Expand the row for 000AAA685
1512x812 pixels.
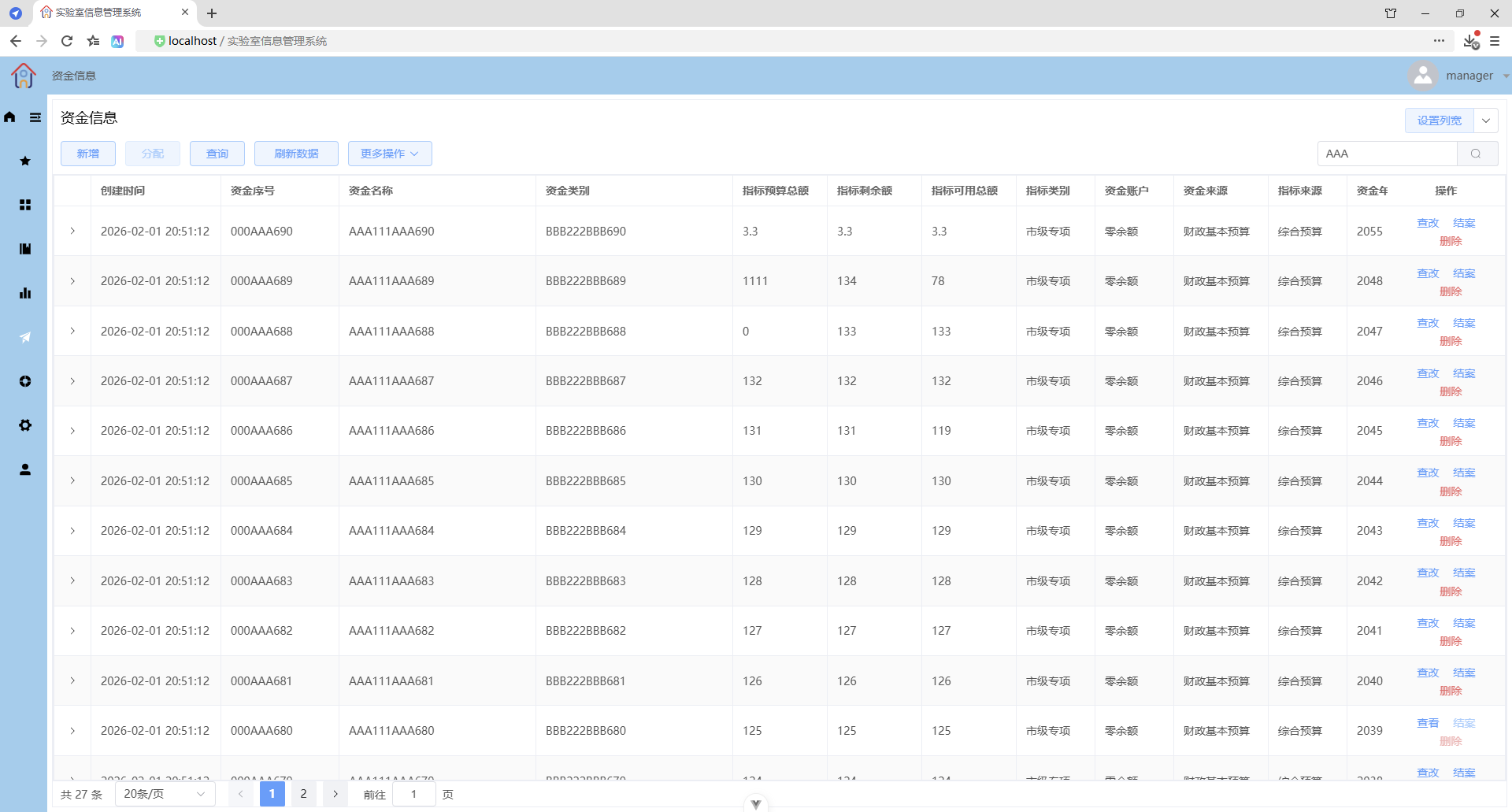[72, 480]
